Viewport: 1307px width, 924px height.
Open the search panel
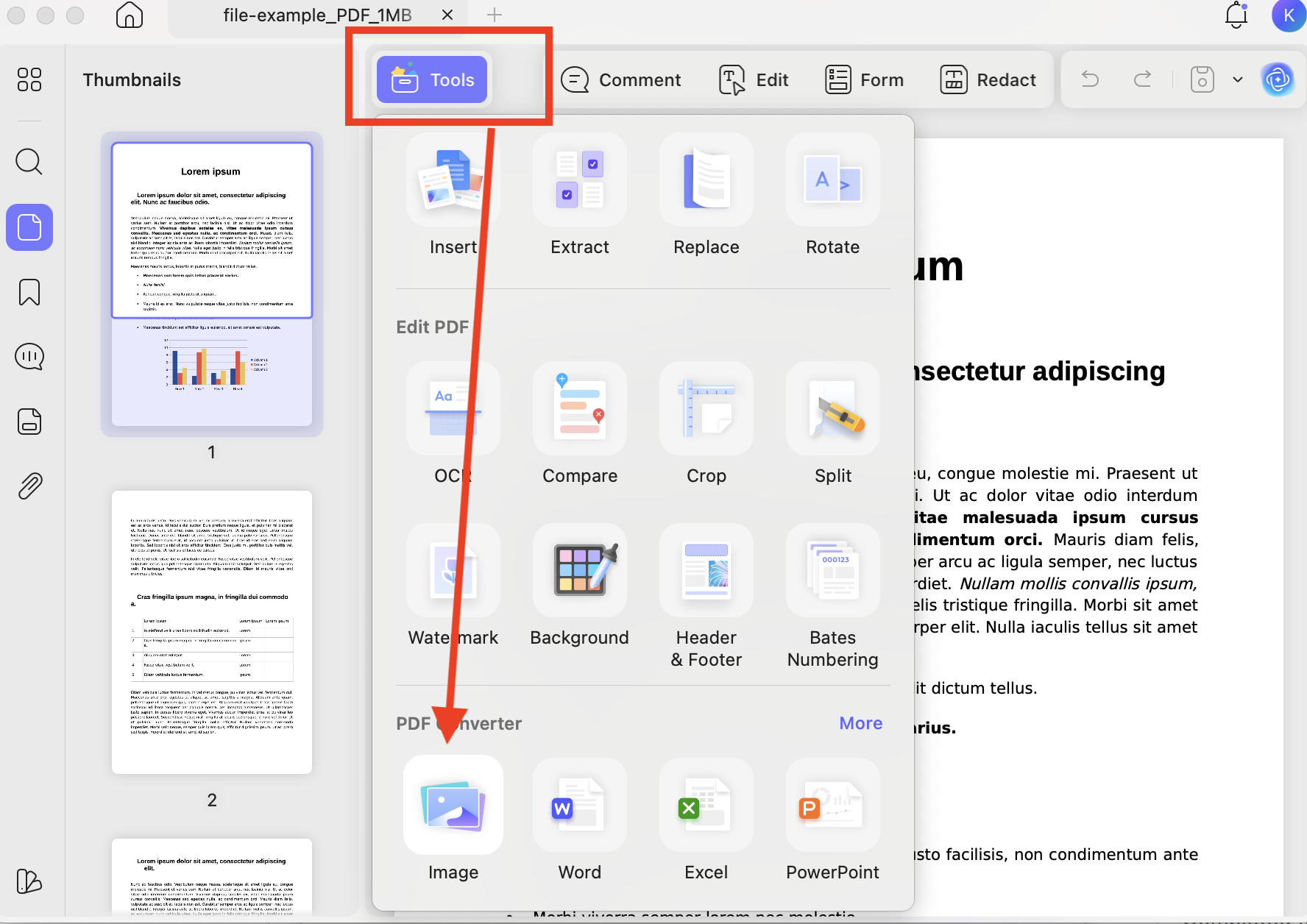click(x=29, y=161)
